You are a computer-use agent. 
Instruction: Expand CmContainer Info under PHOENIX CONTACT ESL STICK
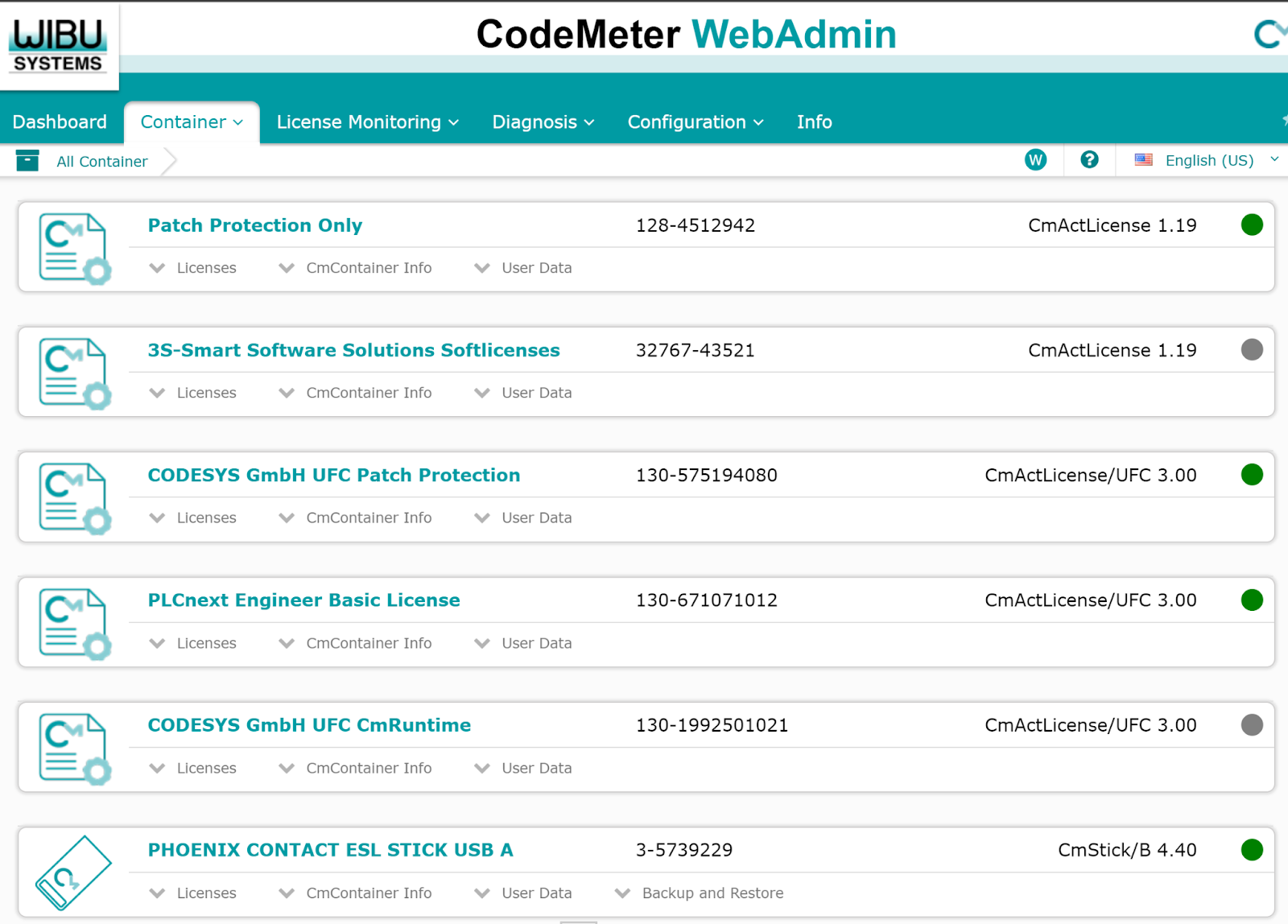tap(355, 893)
